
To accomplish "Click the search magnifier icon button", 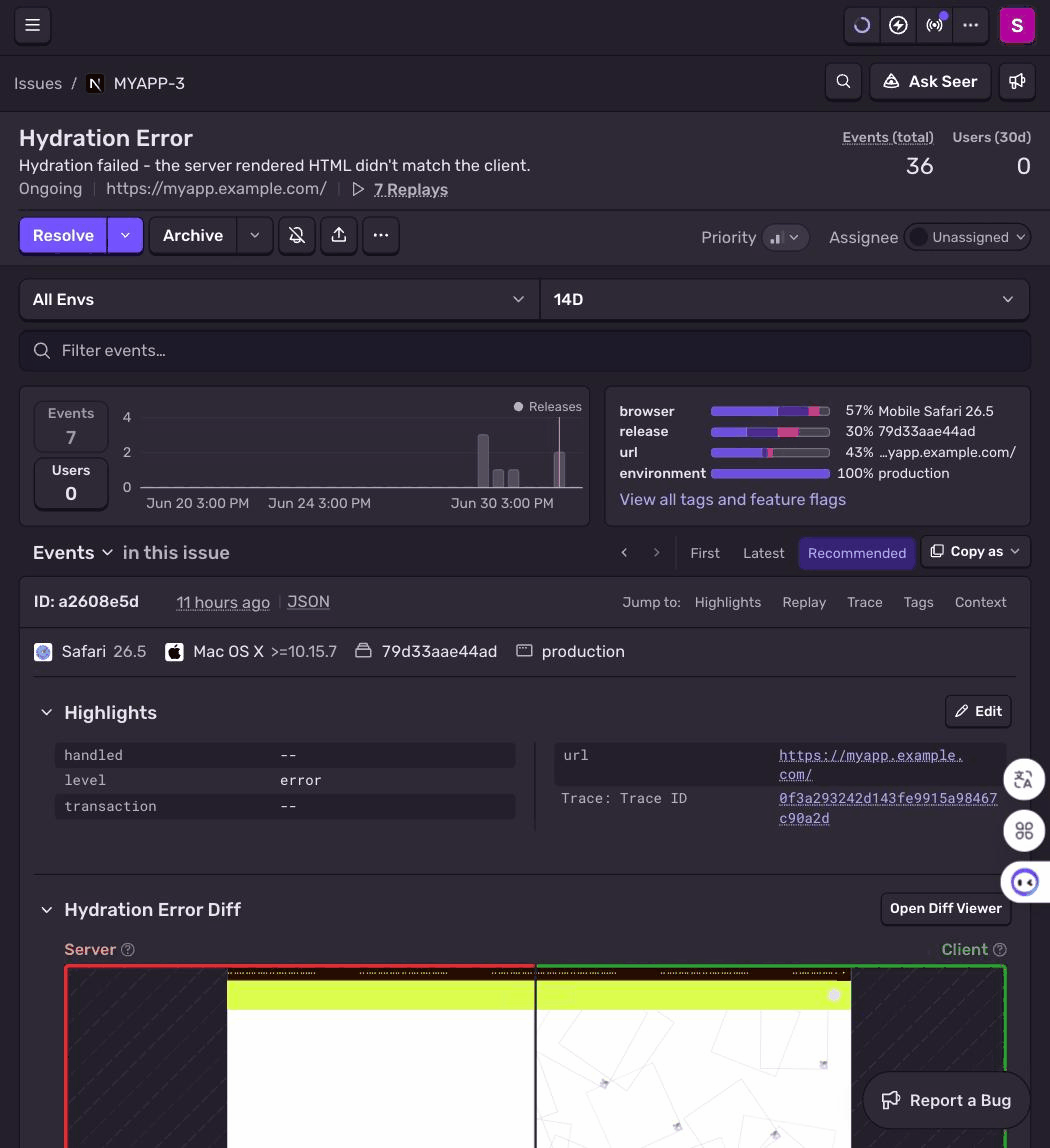I will pyautogui.click(x=844, y=81).
